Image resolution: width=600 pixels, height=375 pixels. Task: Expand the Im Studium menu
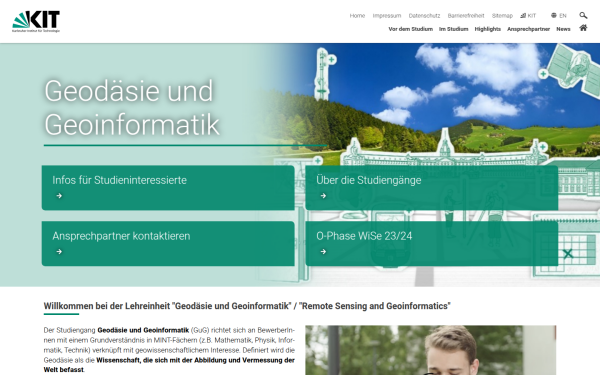[x=453, y=29]
